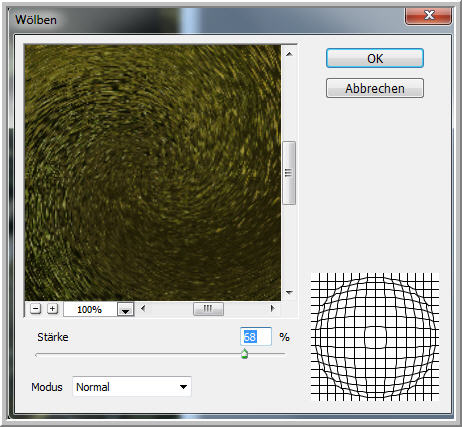Click the spherize grid distortion diagram
This screenshot has height=427, width=462.
375,337
